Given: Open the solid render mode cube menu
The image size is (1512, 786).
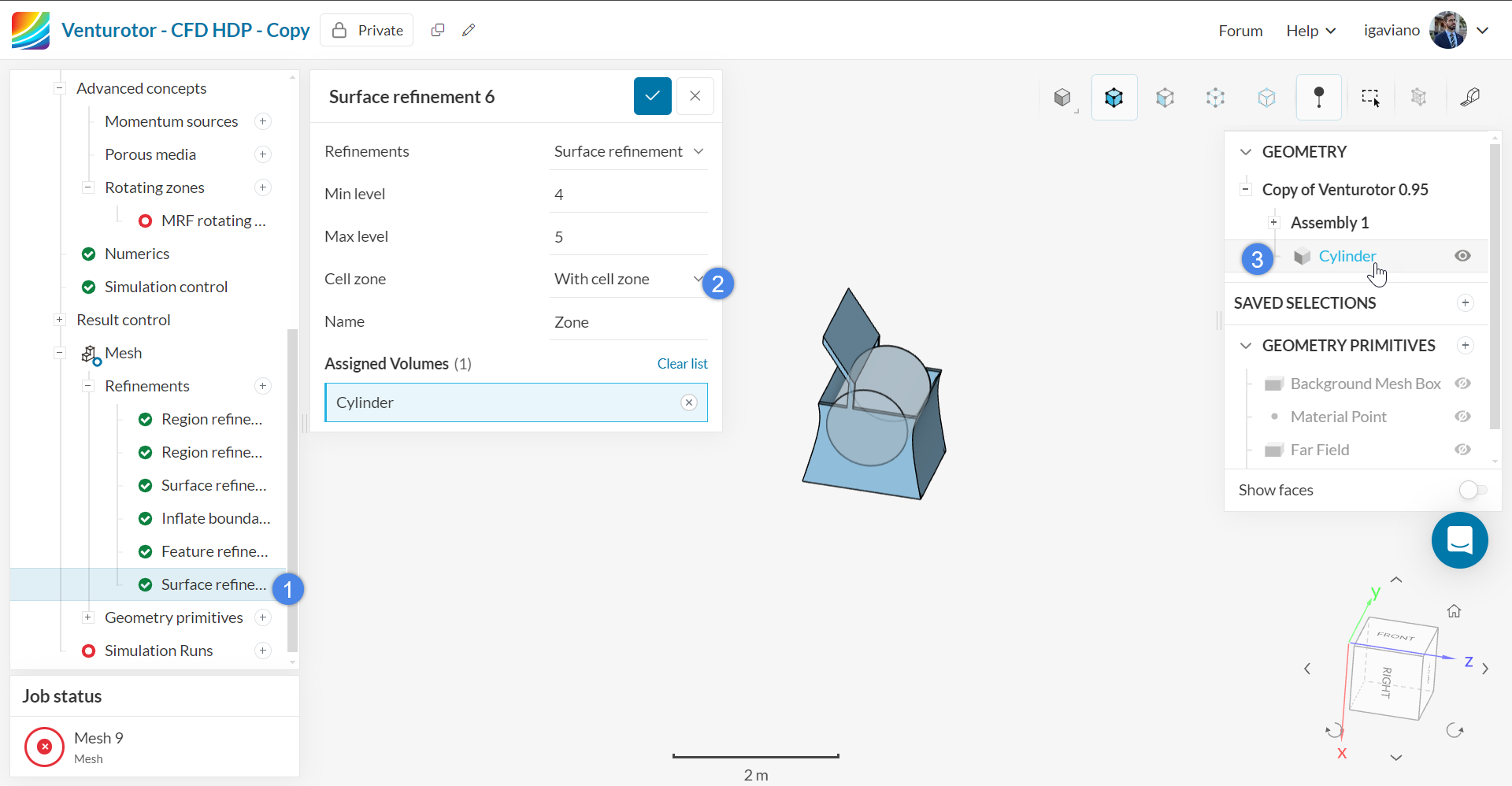Looking at the screenshot, I should [1063, 98].
